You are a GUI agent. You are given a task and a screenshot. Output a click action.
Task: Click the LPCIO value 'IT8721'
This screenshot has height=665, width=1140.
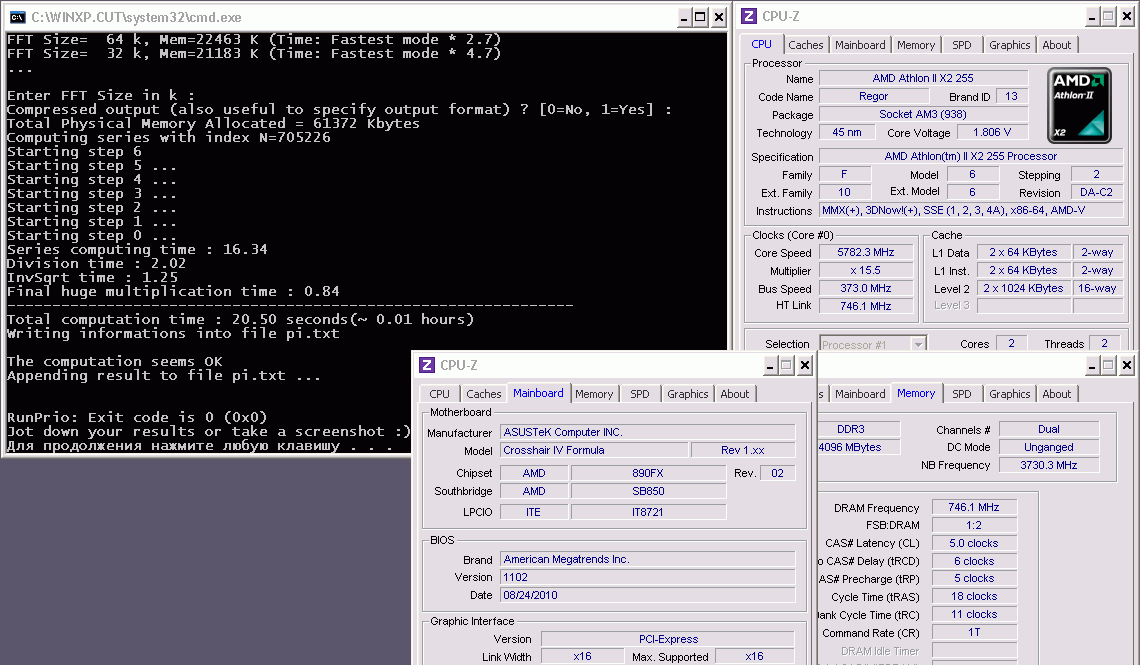648,512
